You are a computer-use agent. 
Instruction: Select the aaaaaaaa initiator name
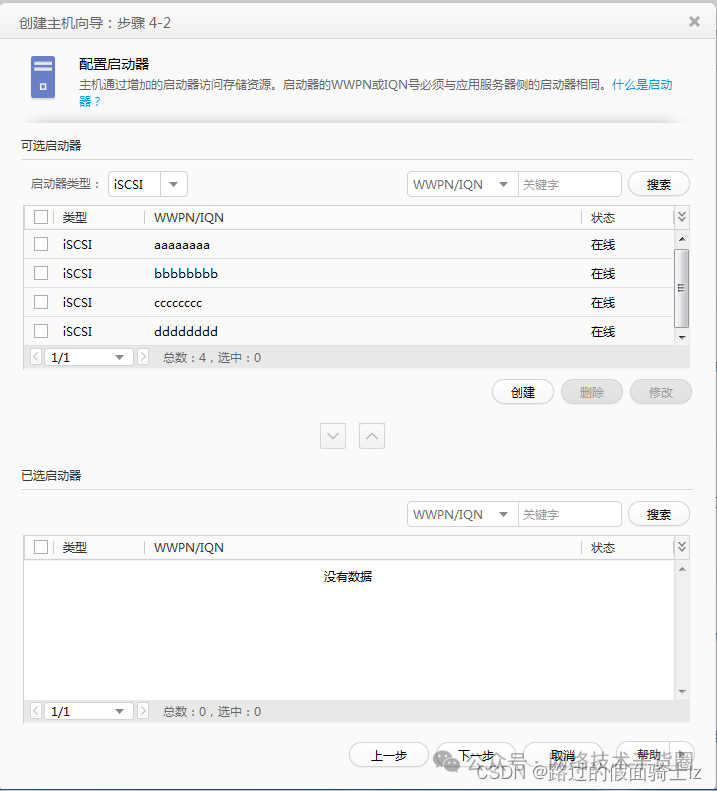tap(182, 245)
